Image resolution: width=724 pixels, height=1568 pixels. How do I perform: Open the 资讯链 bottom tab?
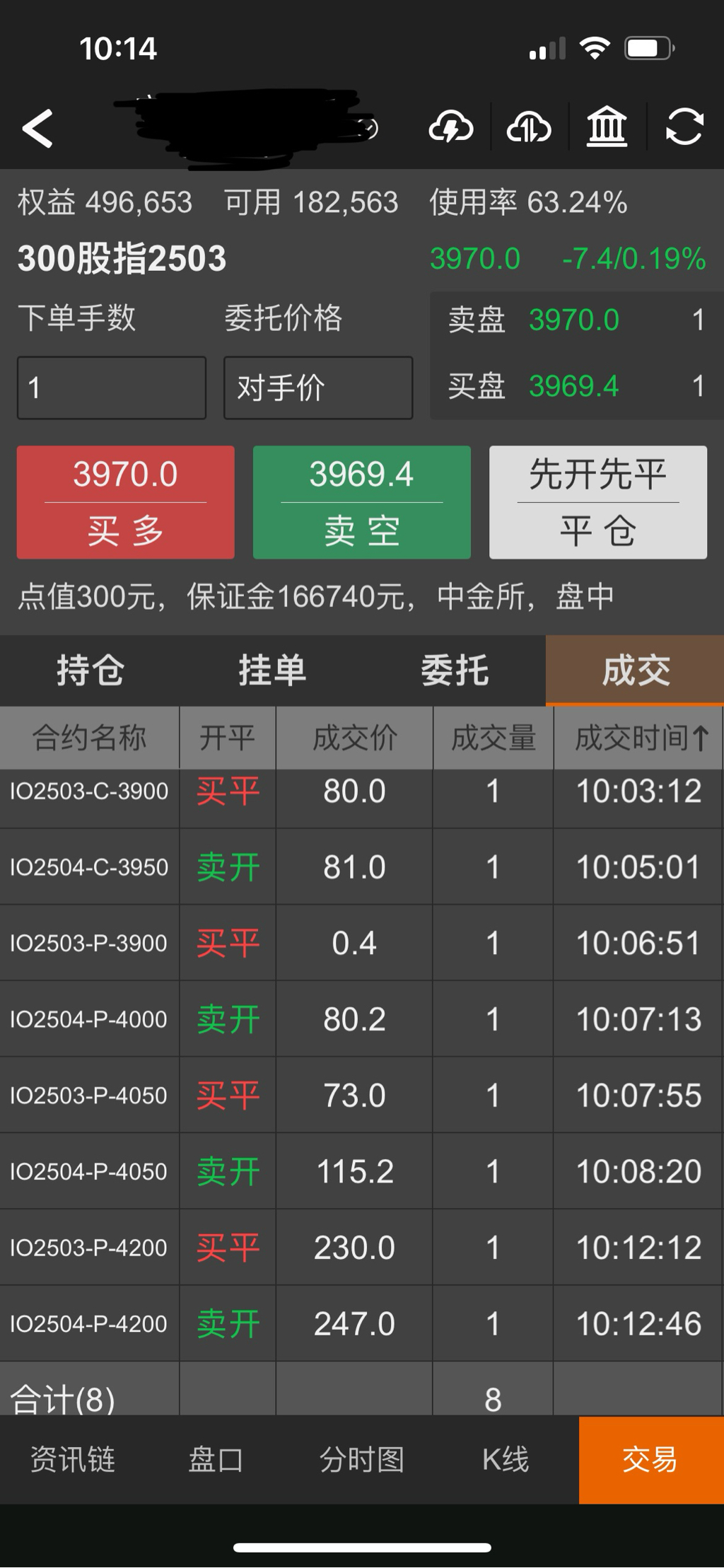[72, 1459]
